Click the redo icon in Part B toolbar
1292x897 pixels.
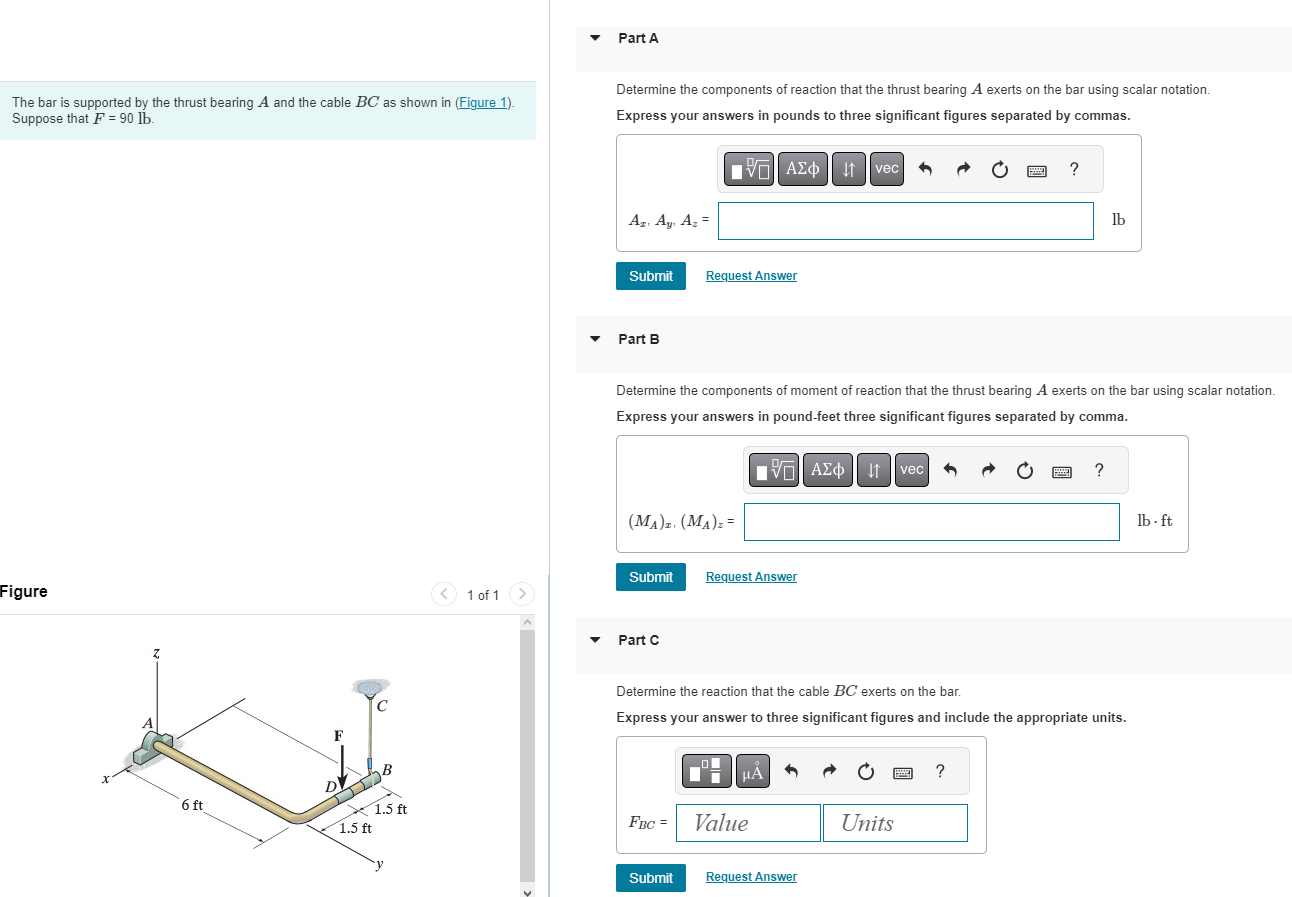(988, 469)
